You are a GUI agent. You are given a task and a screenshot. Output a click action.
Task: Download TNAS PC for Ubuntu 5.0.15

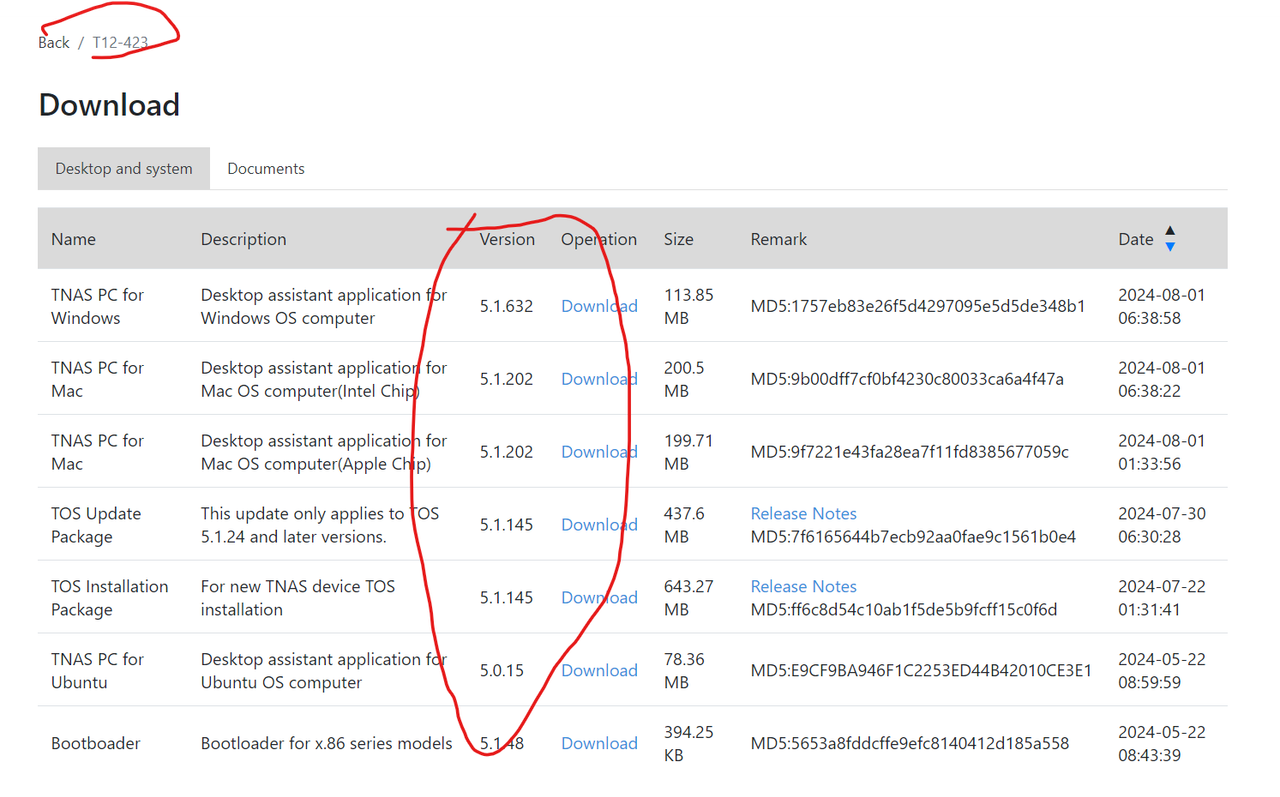599,671
